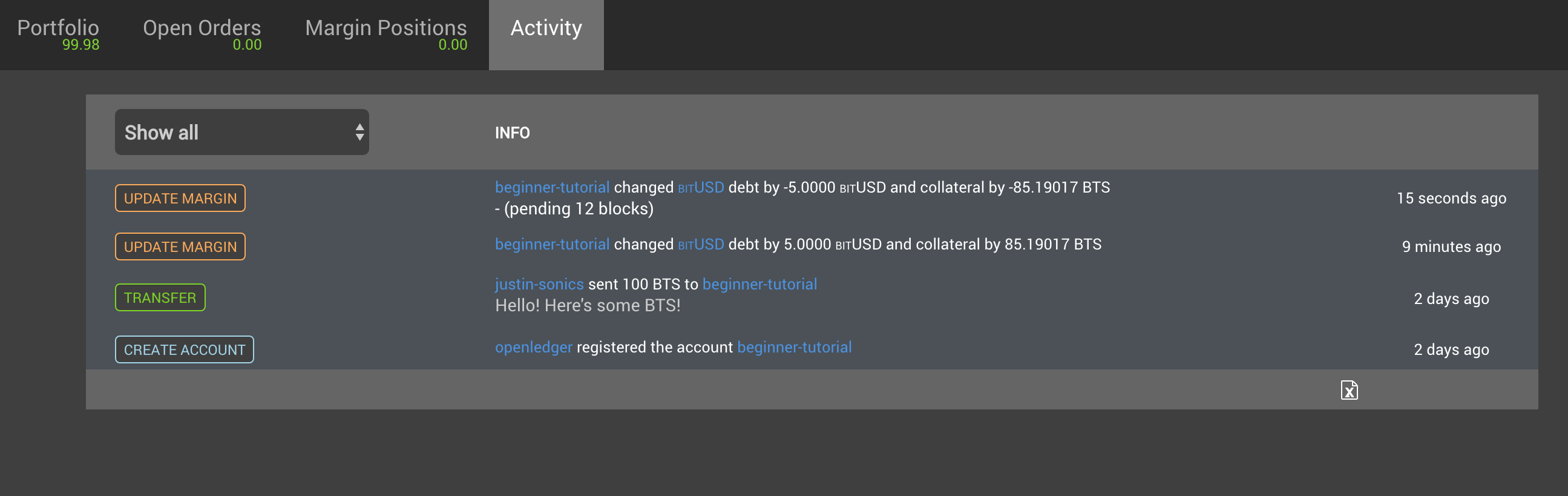Click bitUSD link in the pending blocks row

point(701,187)
